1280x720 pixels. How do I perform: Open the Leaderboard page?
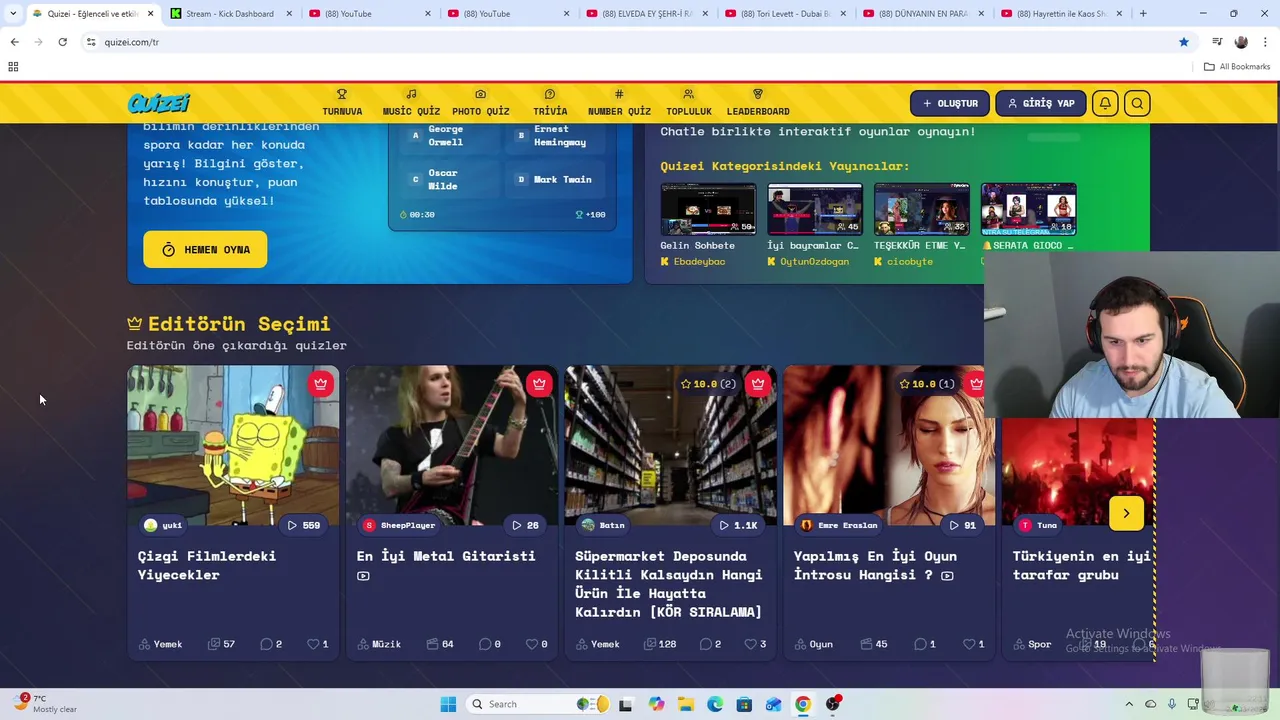tap(758, 103)
